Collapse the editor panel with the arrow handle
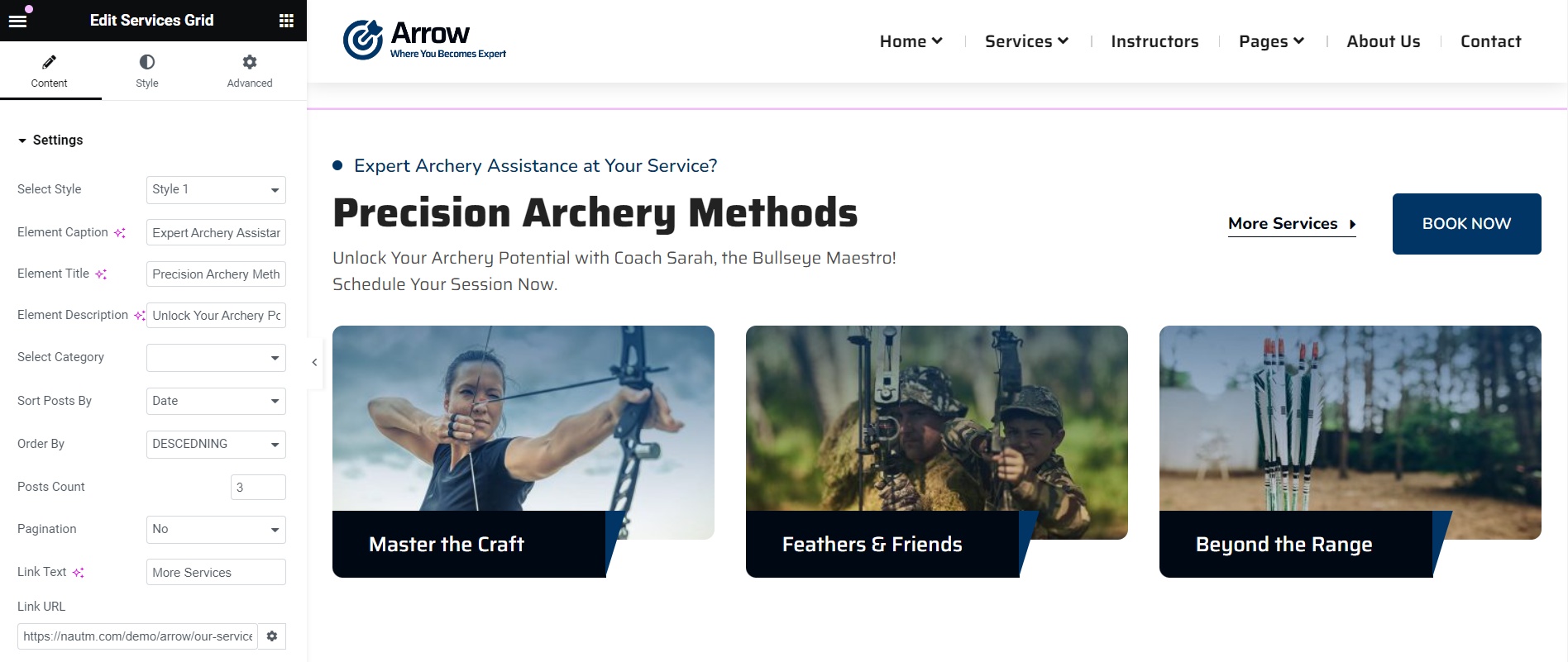The image size is (1568, 662). pos(314,362)
